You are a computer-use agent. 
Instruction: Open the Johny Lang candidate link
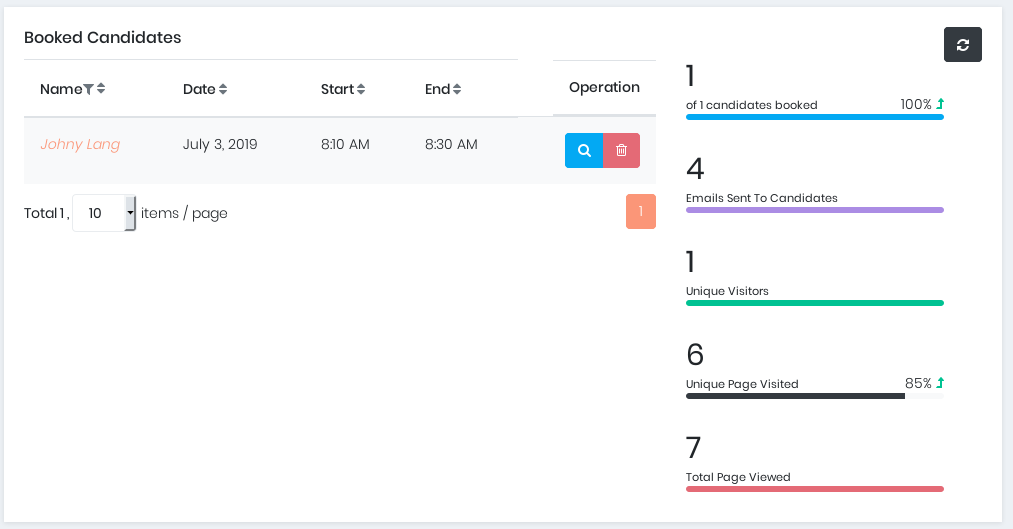pyautogui.click(x=80, y=144)
